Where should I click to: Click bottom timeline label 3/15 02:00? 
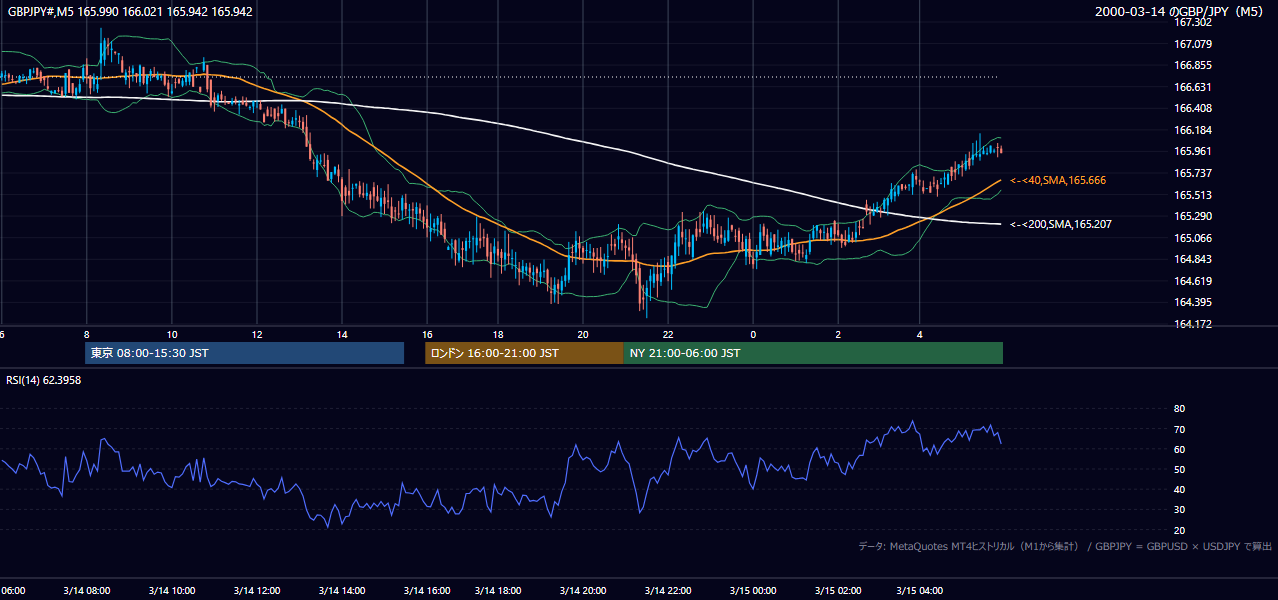coord(837,590)
